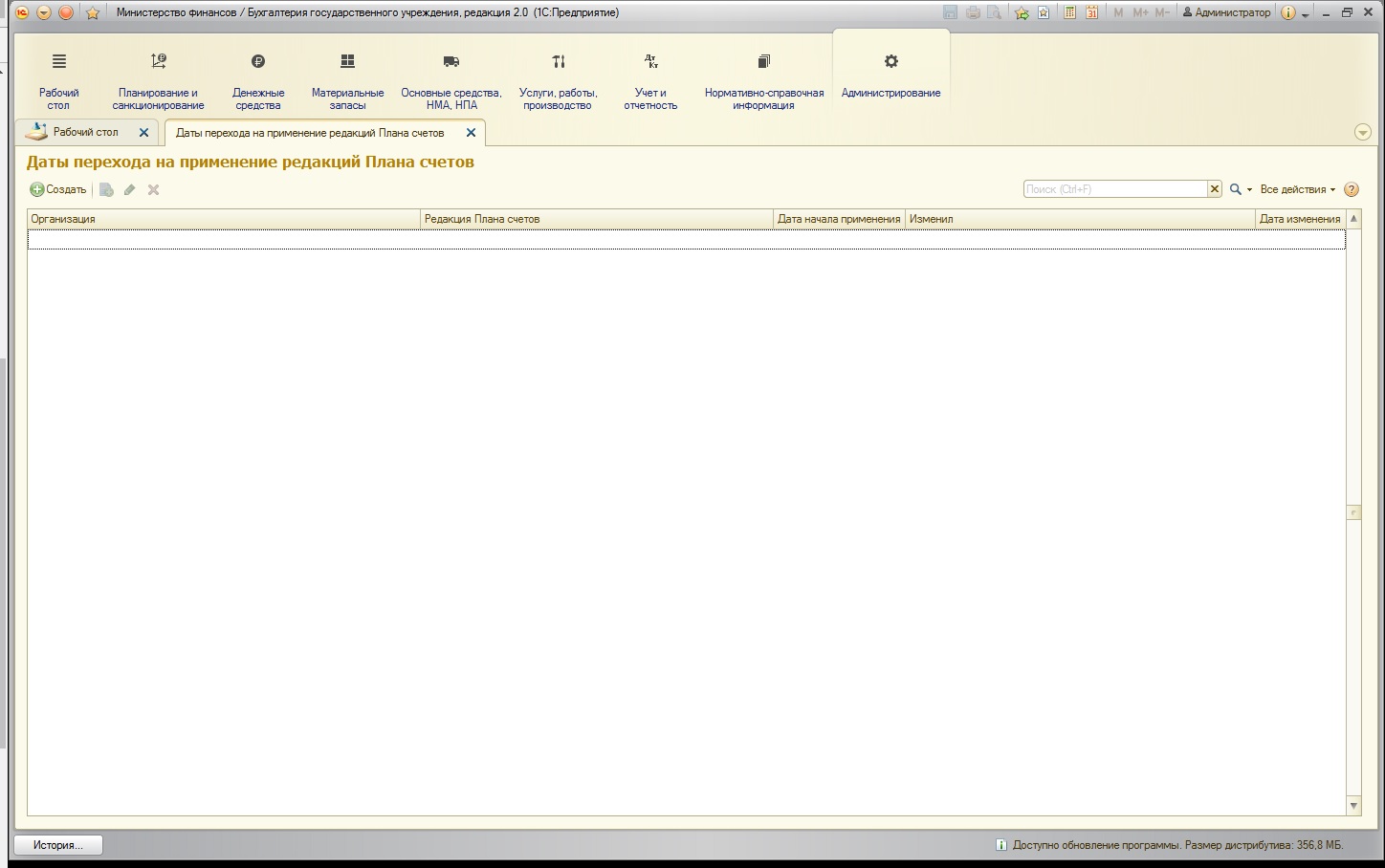Expand the Все действия dropdown
Image resolution: width=1385 pixels, height=868 pixels.
coord(1298,189)
